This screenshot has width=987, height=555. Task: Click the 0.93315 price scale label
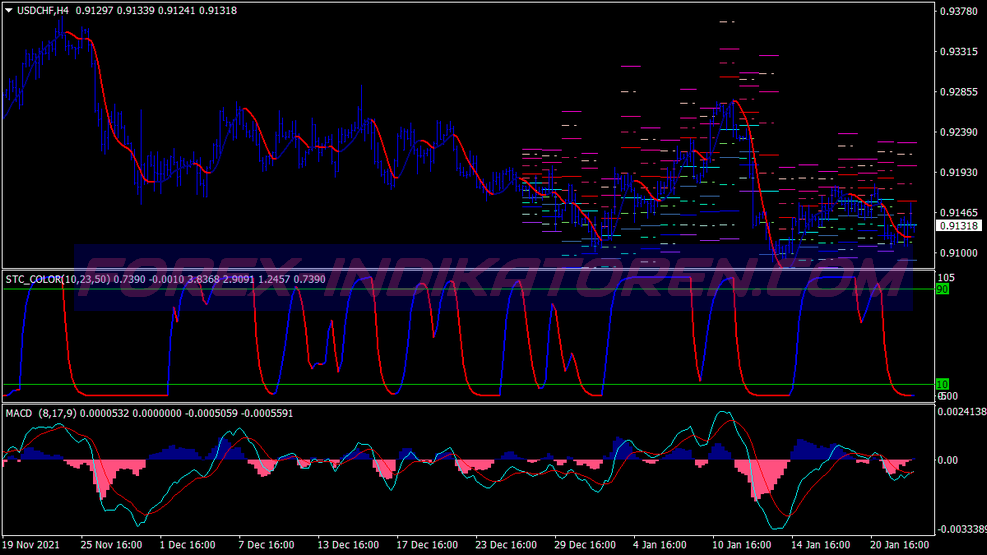[957, 51]
